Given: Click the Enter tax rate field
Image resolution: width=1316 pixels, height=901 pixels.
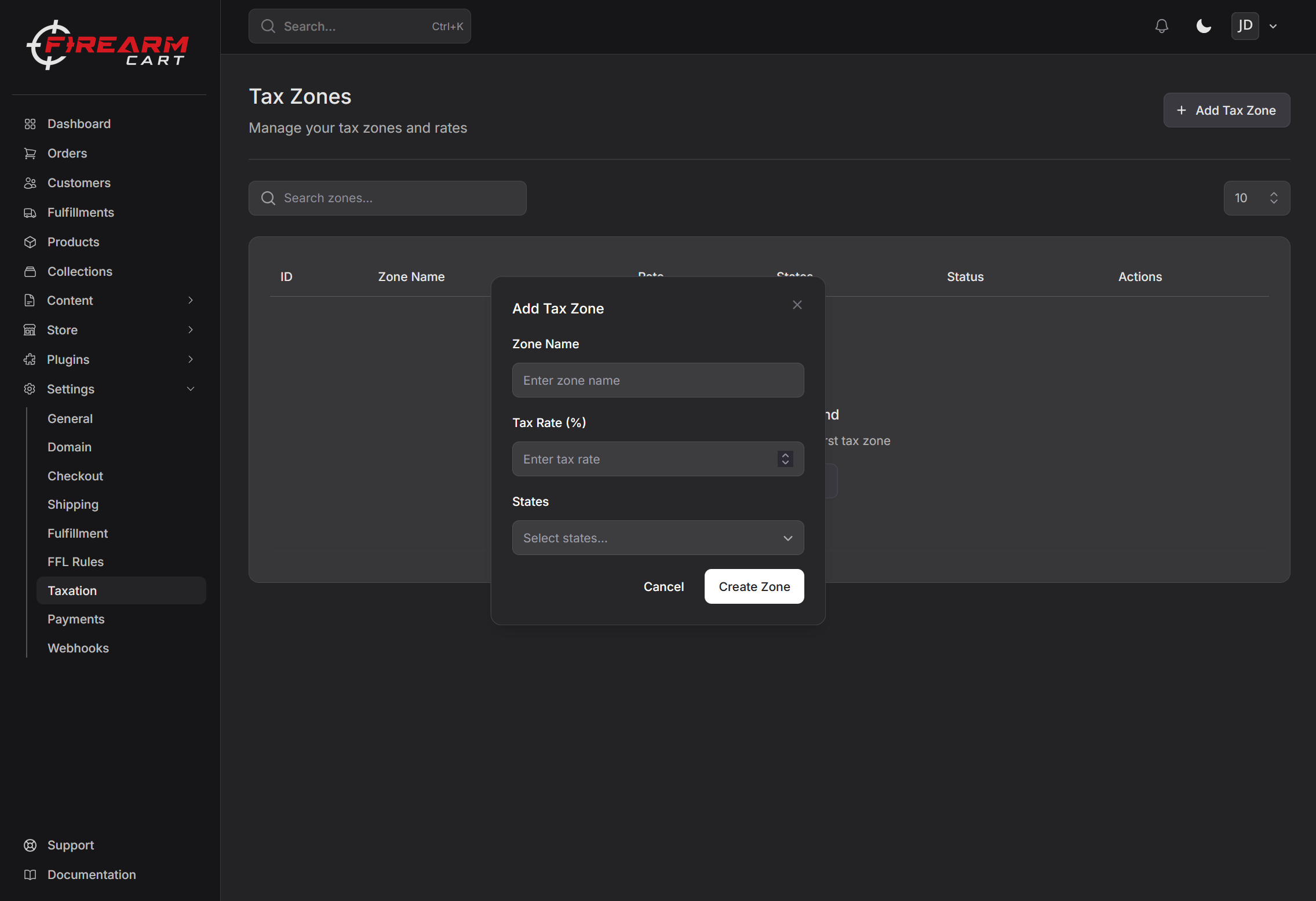Looking at the screenshot, I should [658, 459].
